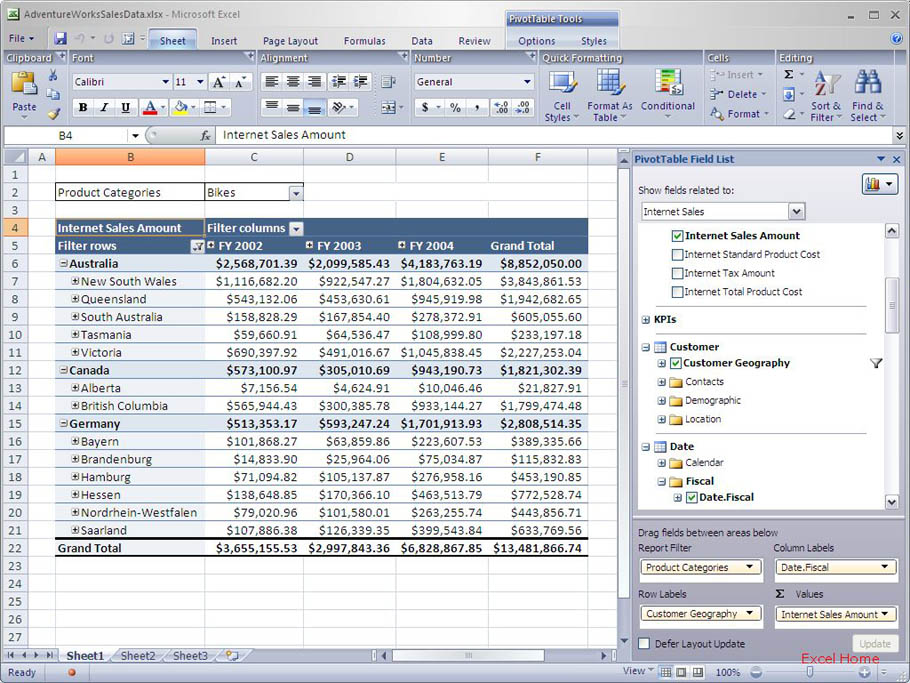Expand the Demographic folder

(x=661, y=400)
